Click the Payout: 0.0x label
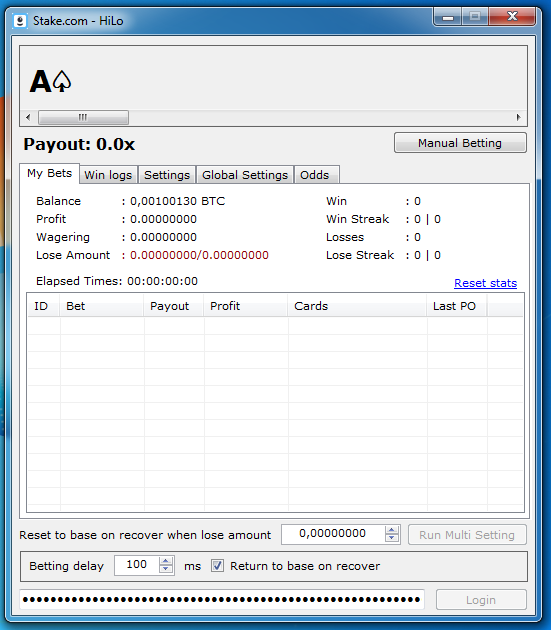The height and width of the screenshot is (630, 551). coord(79,144)
